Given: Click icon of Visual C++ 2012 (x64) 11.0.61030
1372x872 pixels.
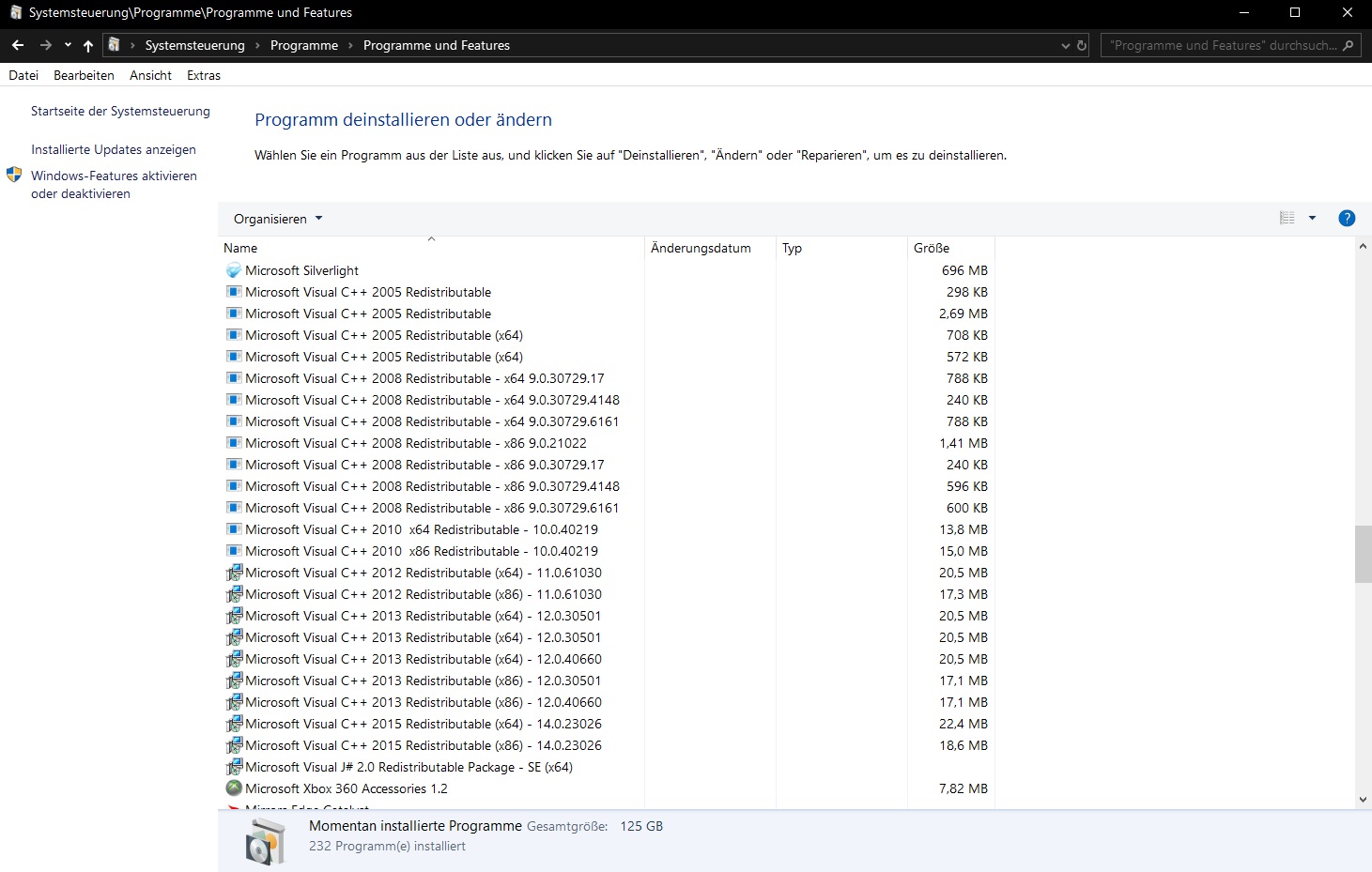Looking at the screenshot, I should pyautogui.click(x=234, y=573).
